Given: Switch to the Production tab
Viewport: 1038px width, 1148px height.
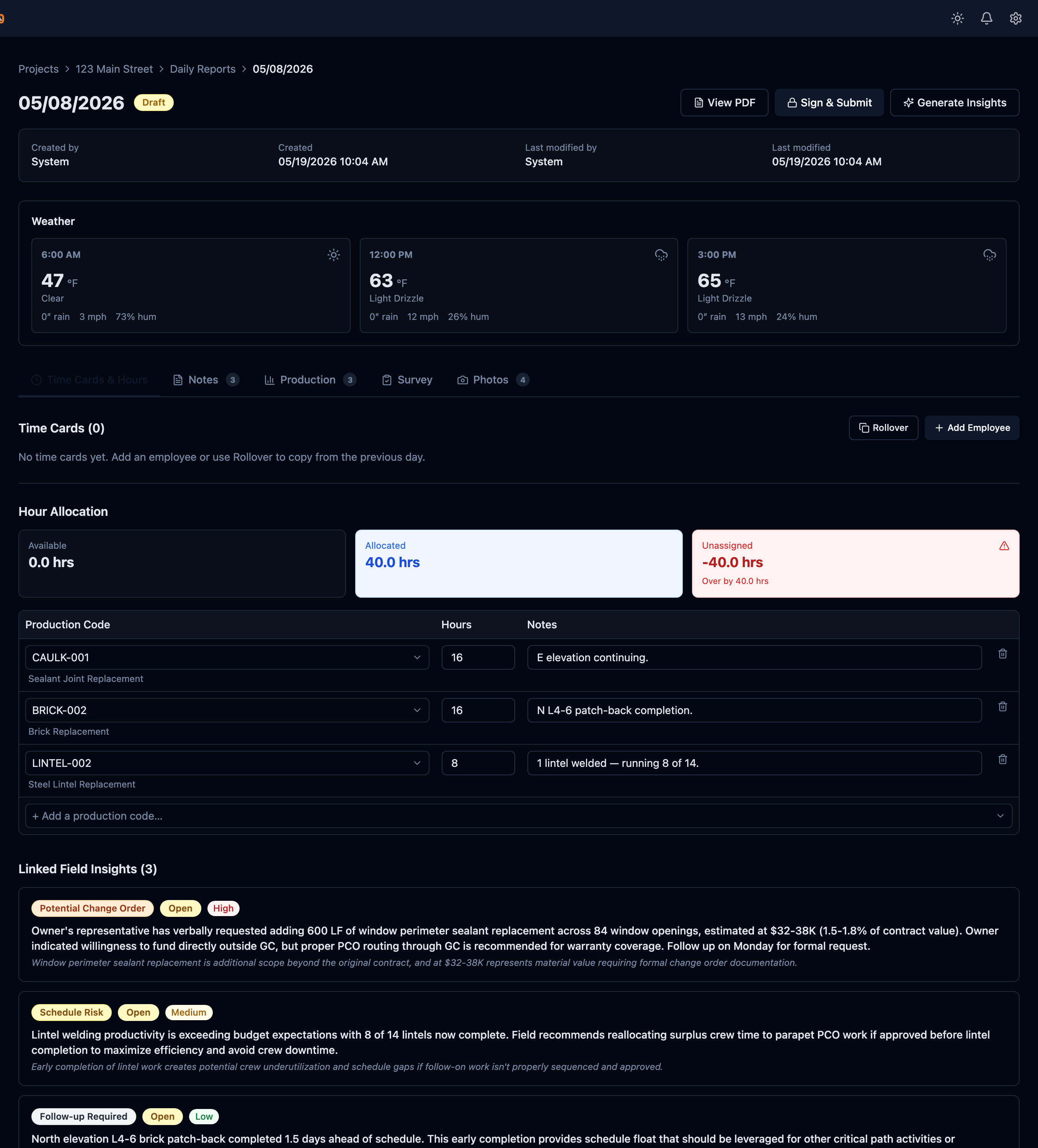Looking at the screenshot, I should click(x=310, y=380).
